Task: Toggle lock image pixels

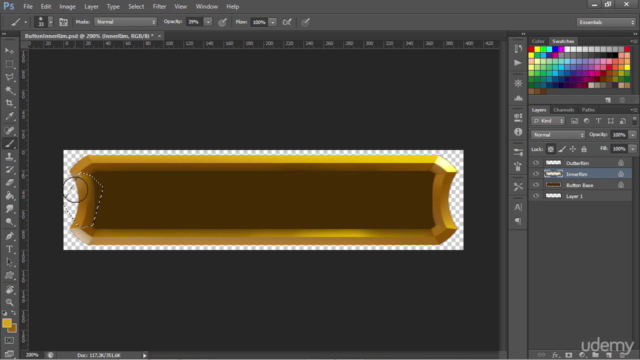Action: click(x=562, y=149)
